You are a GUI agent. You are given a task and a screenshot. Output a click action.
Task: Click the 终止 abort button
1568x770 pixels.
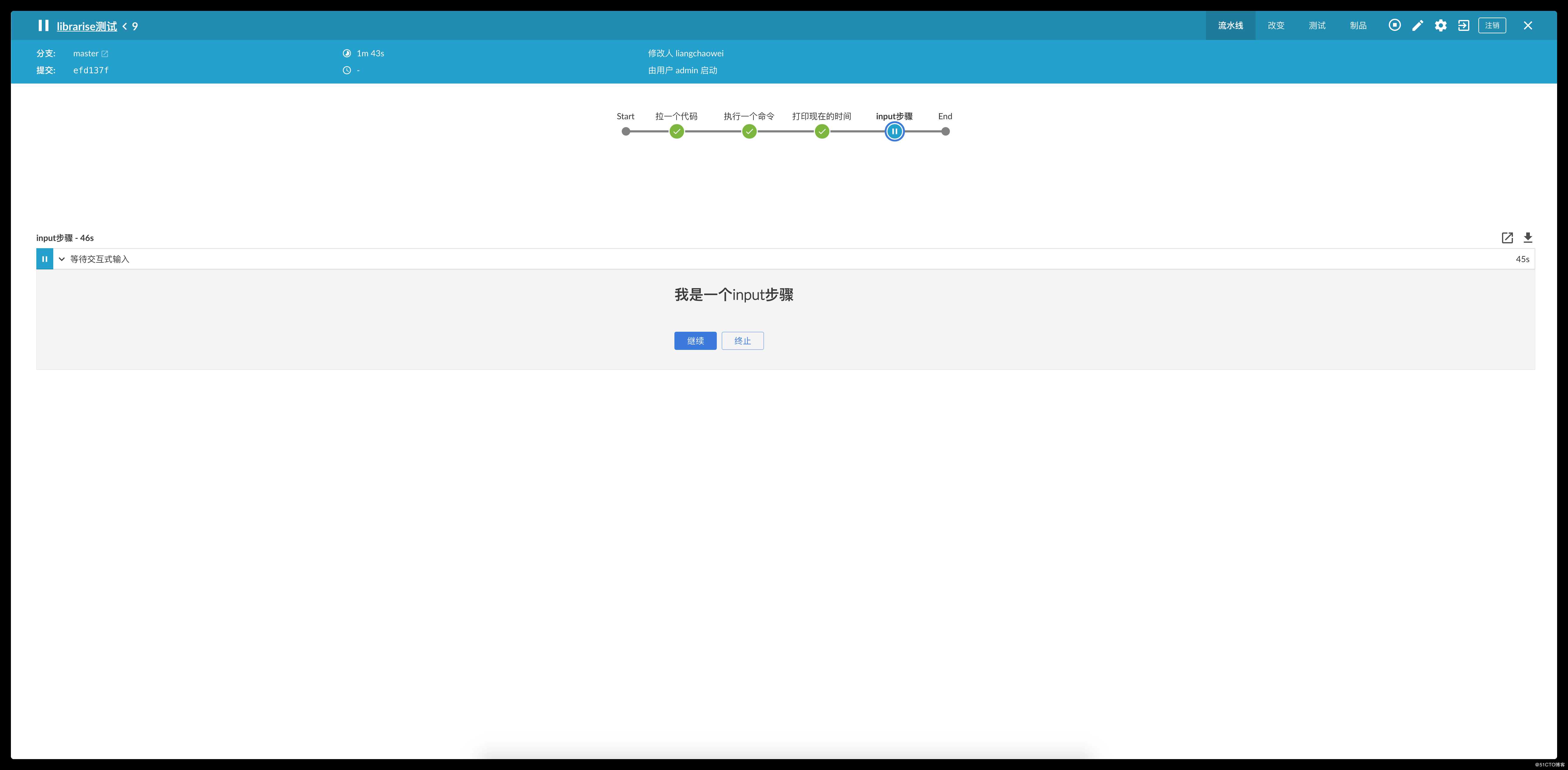pos(743,340)
